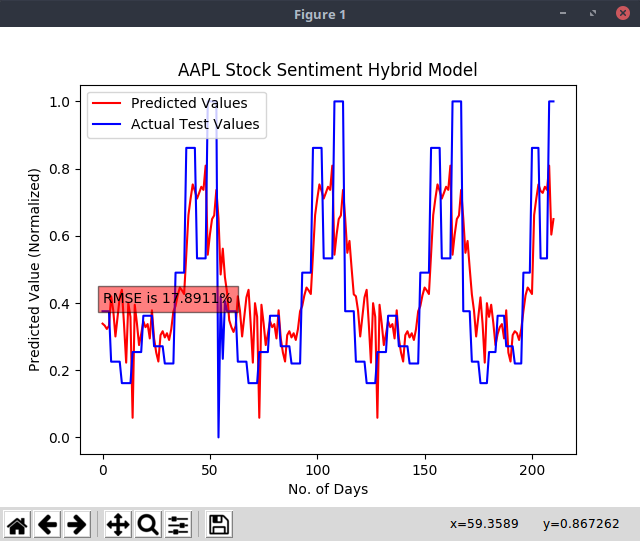Click the red line sample in the legend
The width and height of the screenshot is (640, 541).
(x=106, y=103)
